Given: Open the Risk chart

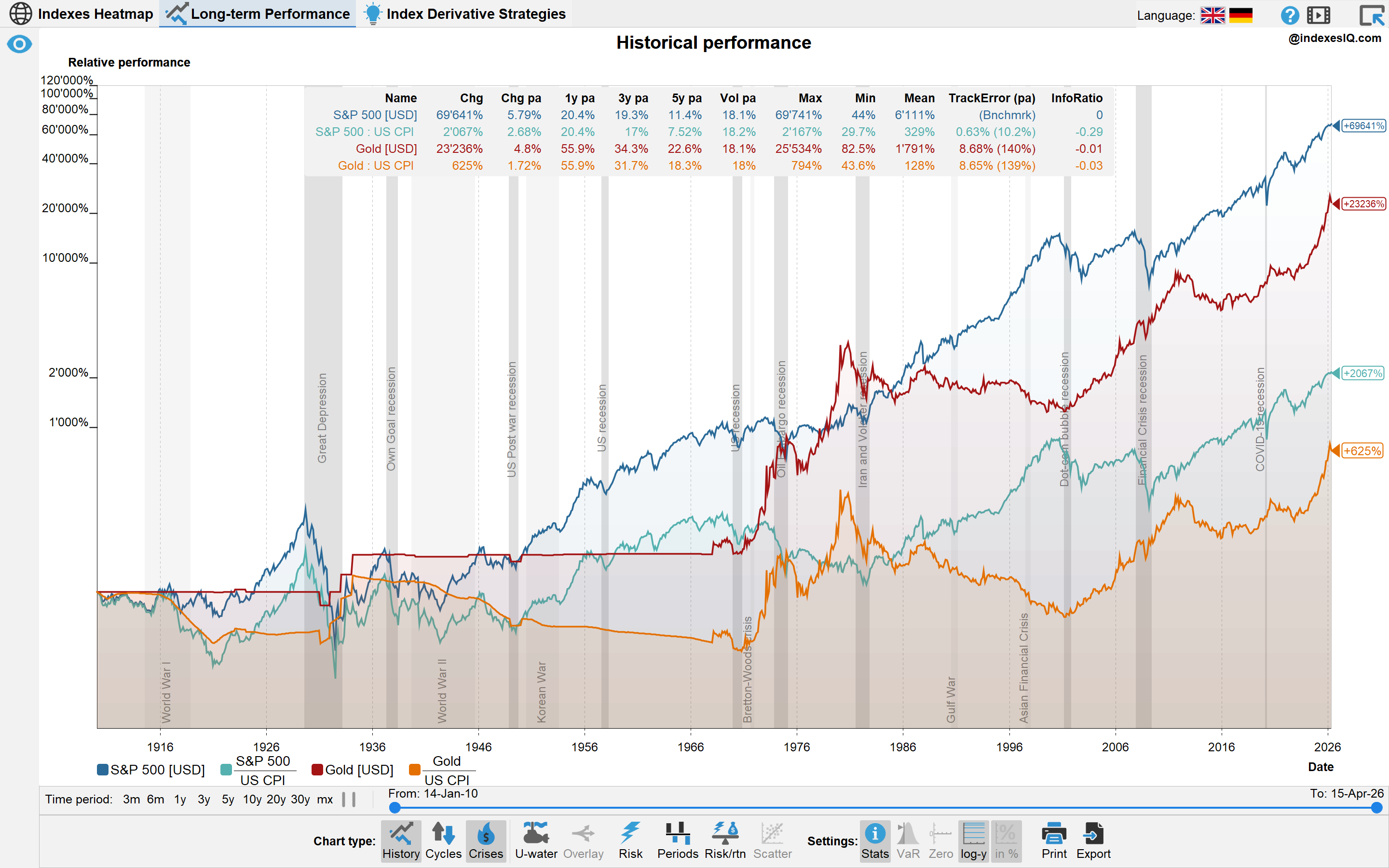Looking at the screenshot, I should pyautogui.click(x=630, y=841).
